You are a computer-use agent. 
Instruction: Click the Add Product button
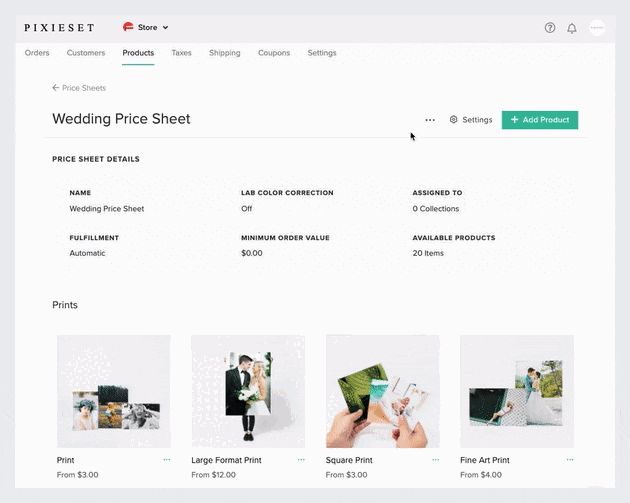[x=540, y=120]
